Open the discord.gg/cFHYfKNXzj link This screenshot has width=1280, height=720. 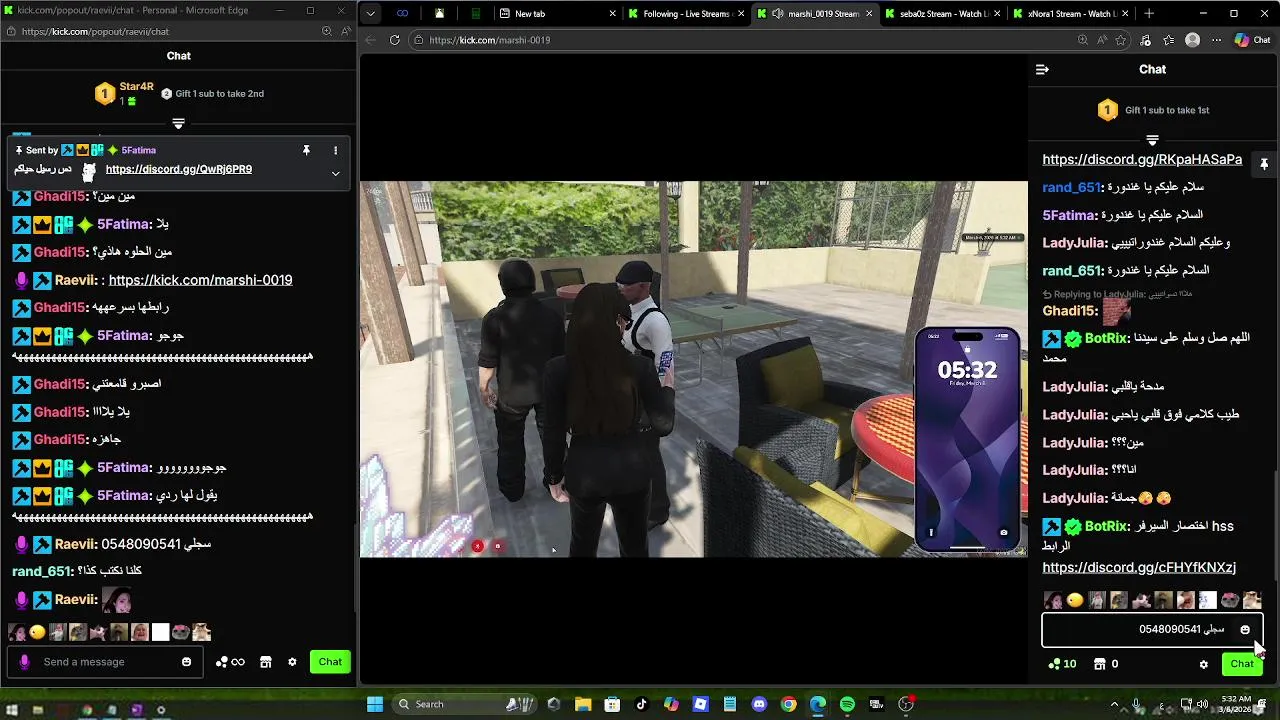point(1139,567)
